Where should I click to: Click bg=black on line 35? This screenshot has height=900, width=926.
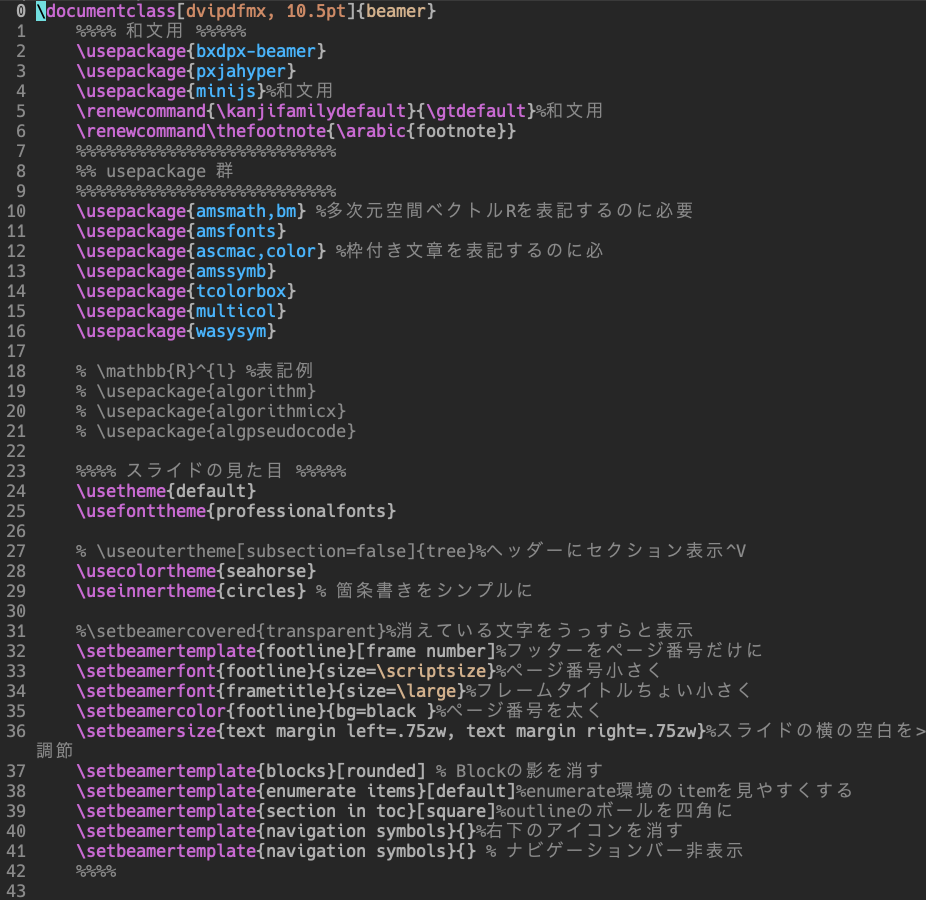(376, 711)
